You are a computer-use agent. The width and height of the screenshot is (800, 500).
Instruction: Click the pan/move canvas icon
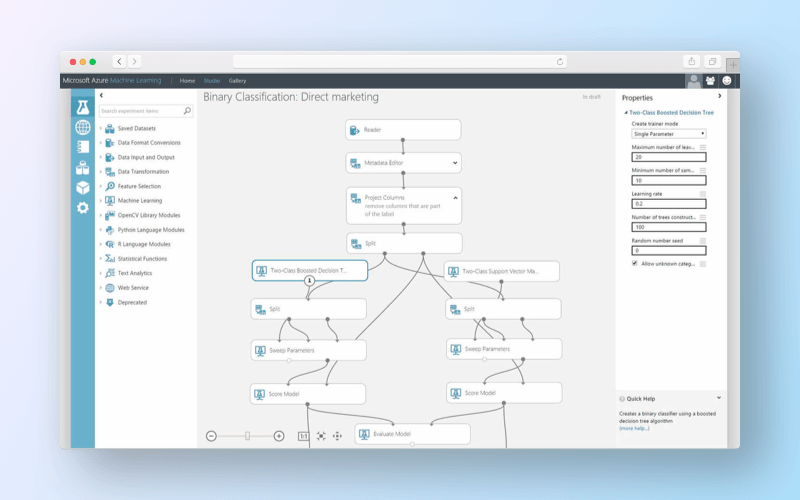pyautogui.click(x=337, y=436)
